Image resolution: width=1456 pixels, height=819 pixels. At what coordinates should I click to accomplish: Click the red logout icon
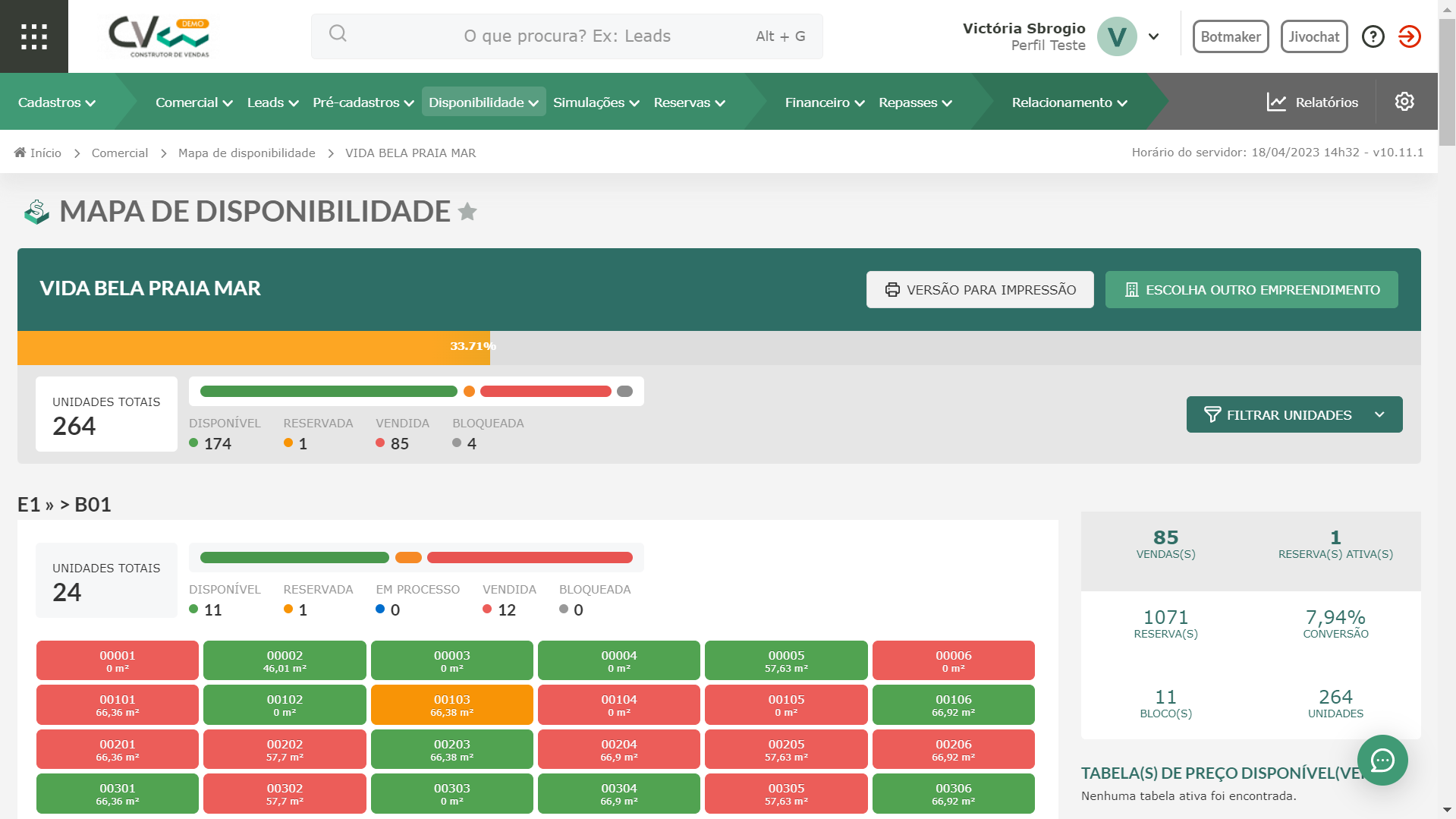[x=1409, y=36]
